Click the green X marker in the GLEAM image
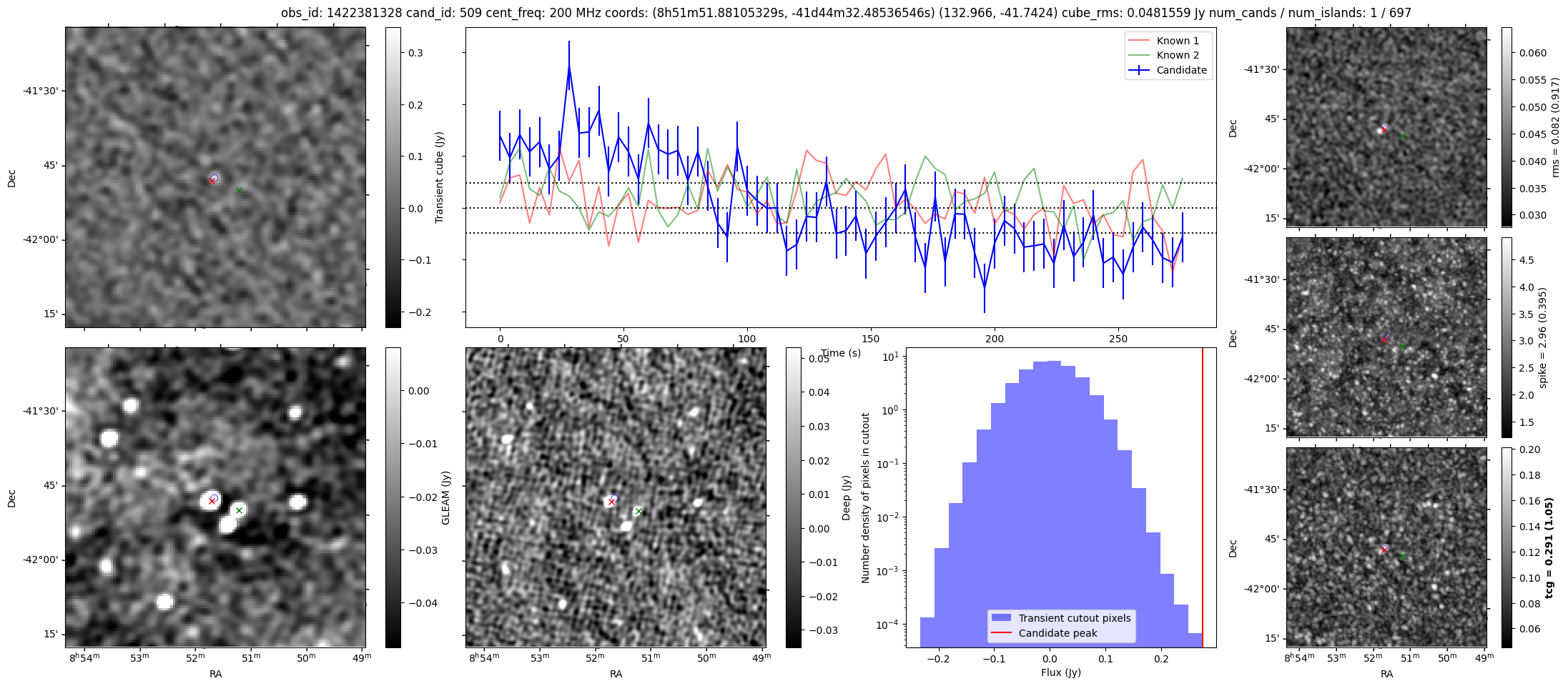The image size is (1568, 686). (x=239, y=510)
